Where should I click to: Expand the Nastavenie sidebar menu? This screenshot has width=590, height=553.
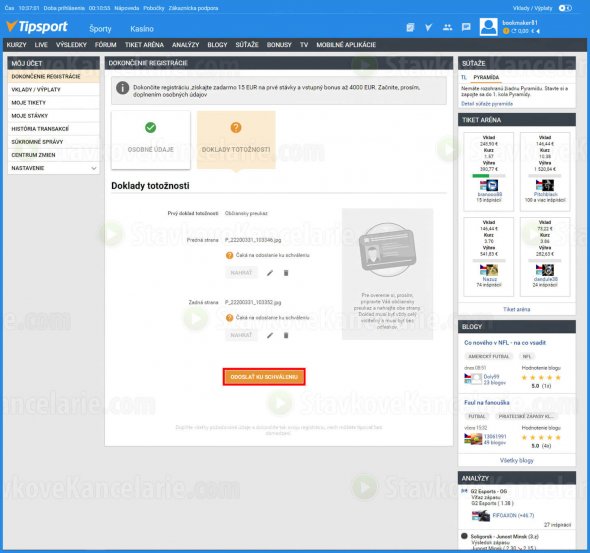click(53, 168)
